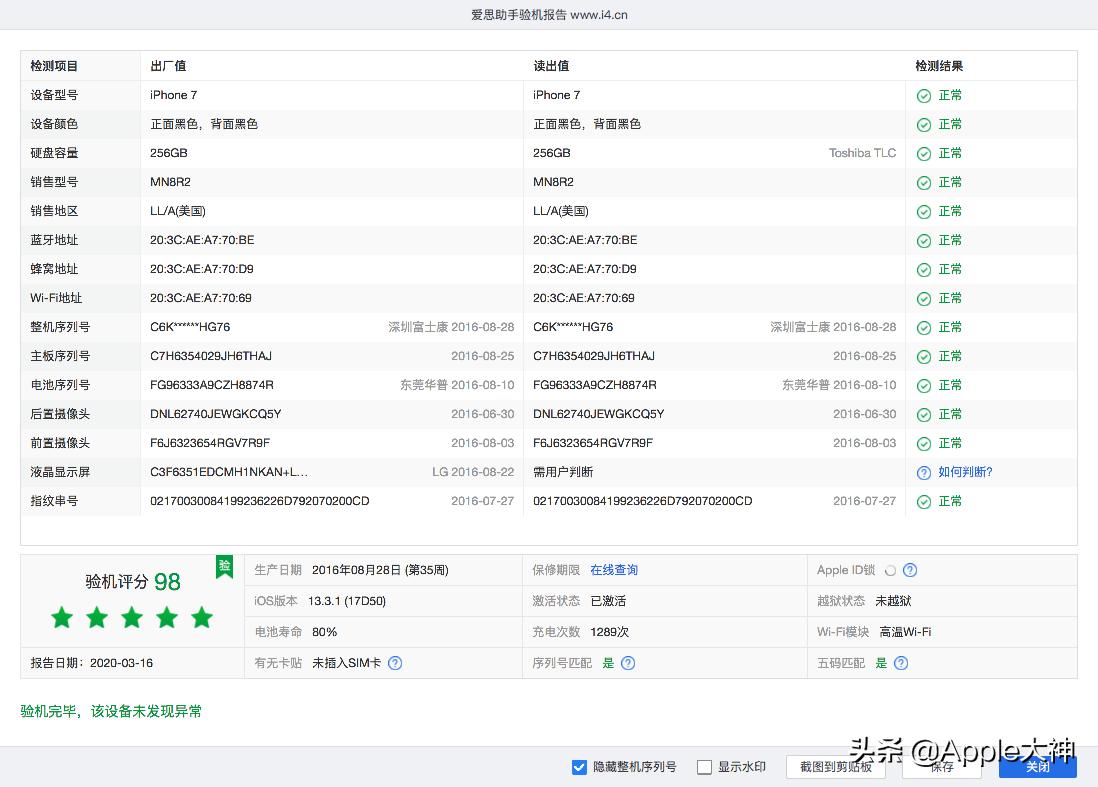
Task: Click the green check icon for 设备型号 row
Action: click(923, 95)
